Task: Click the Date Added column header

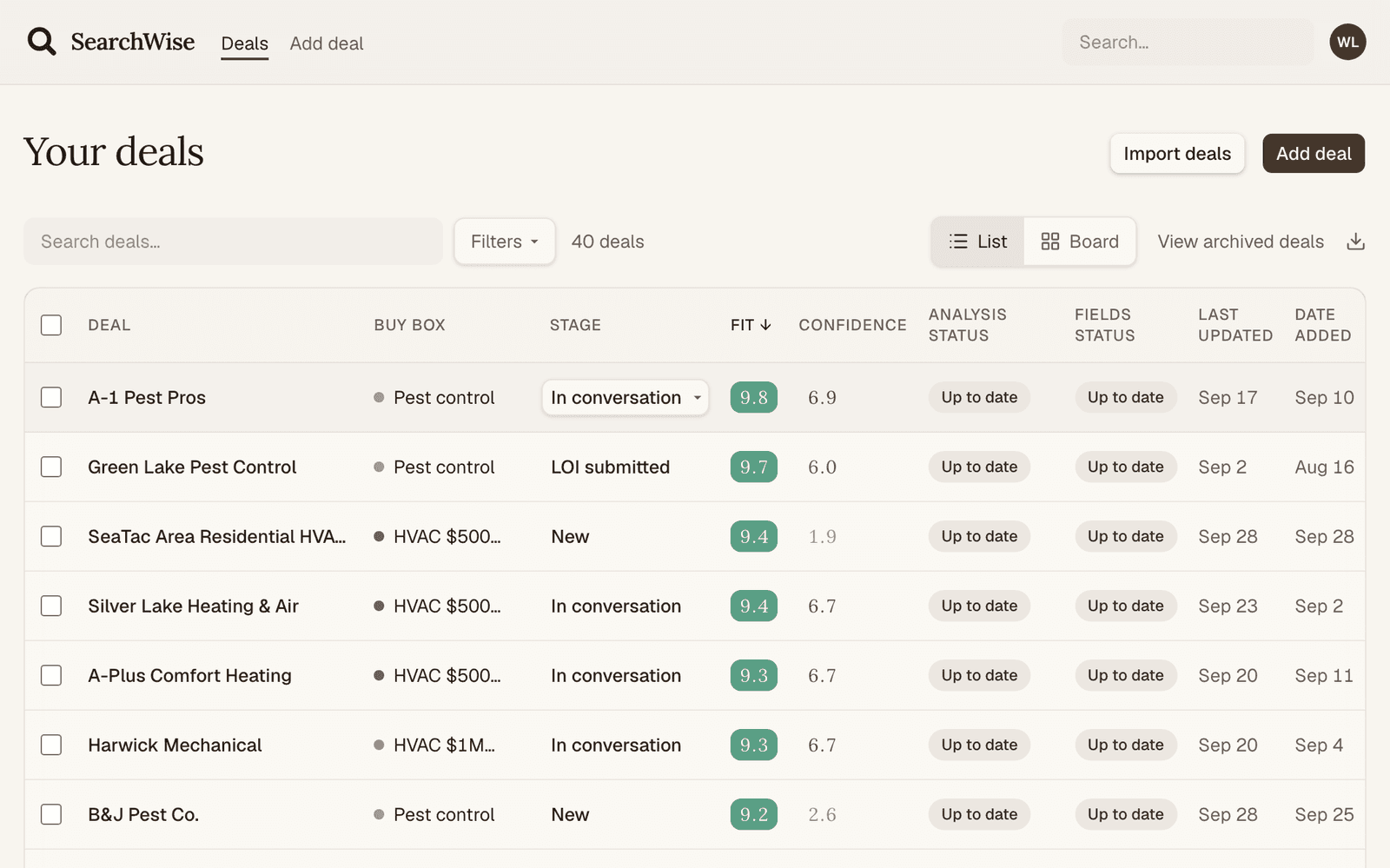Action: click(x=1322, y=325)
